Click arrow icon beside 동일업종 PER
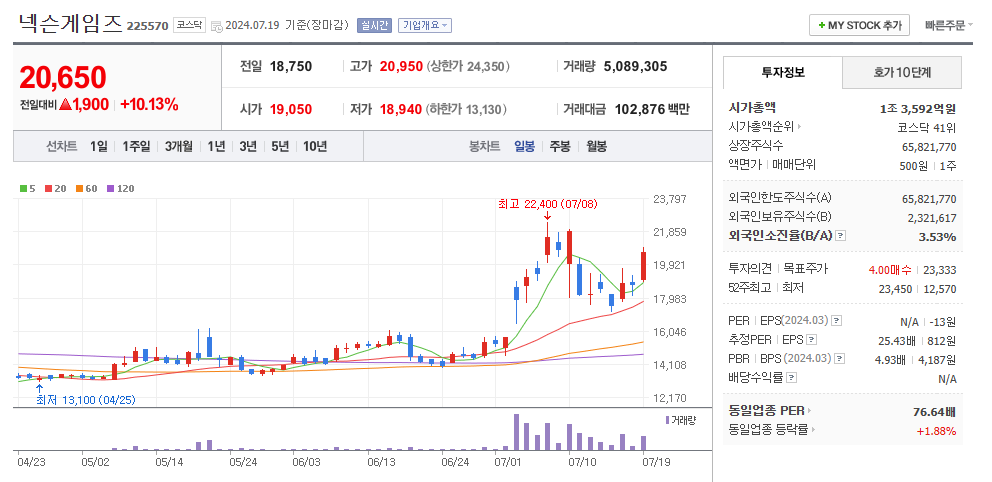 coord(810,411)
